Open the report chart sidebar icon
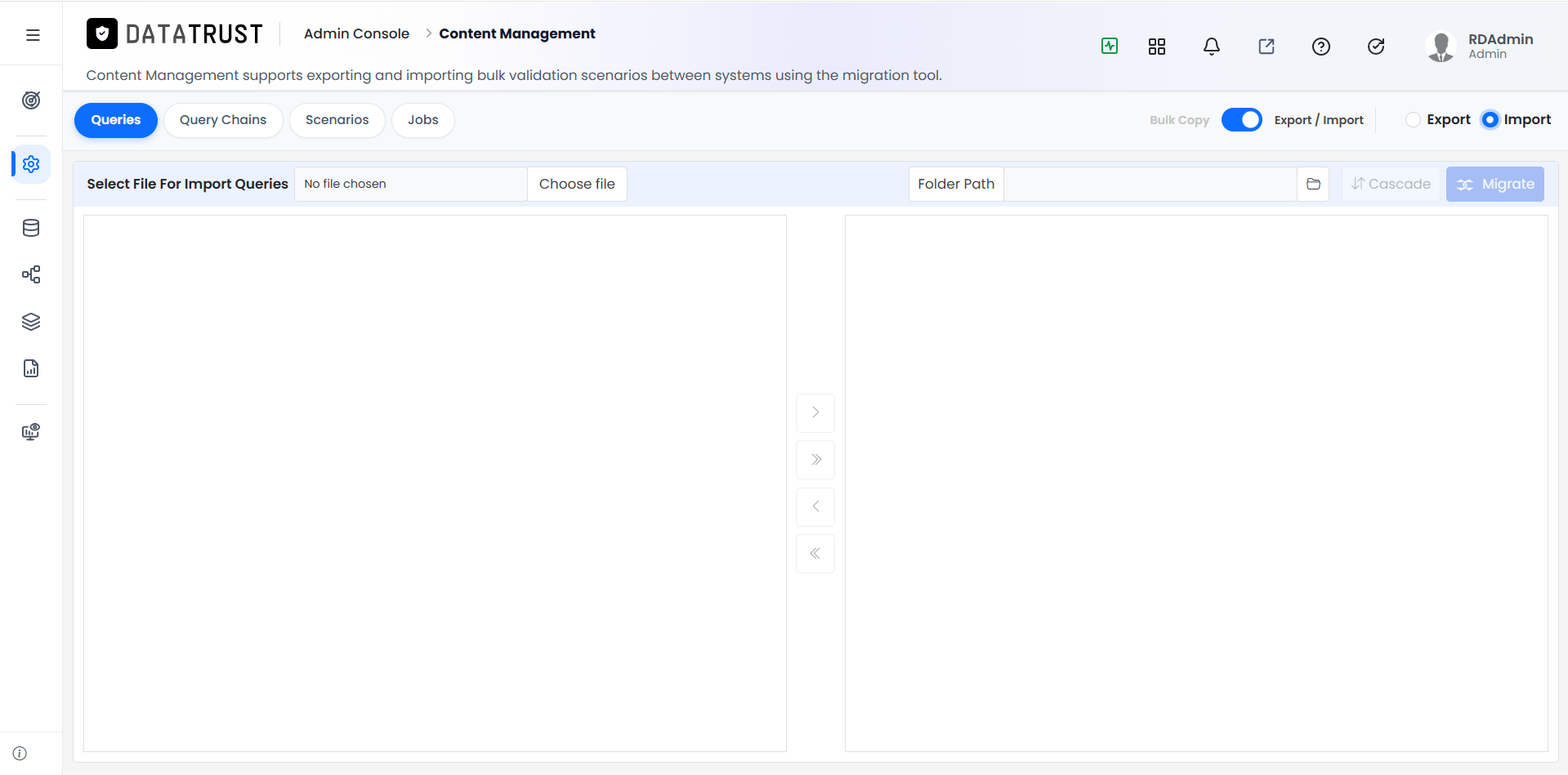This screenshot has width=1568, height=775. [x=31, y=368]
